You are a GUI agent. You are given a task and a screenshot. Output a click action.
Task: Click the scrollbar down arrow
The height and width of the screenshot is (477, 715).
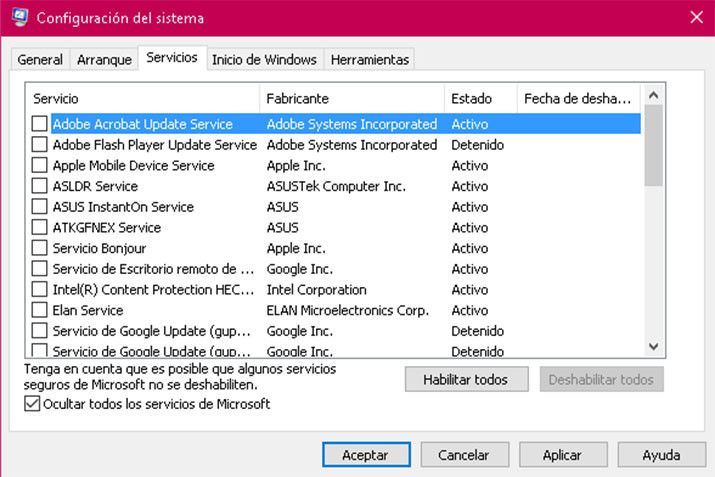(x=653, y=347)
